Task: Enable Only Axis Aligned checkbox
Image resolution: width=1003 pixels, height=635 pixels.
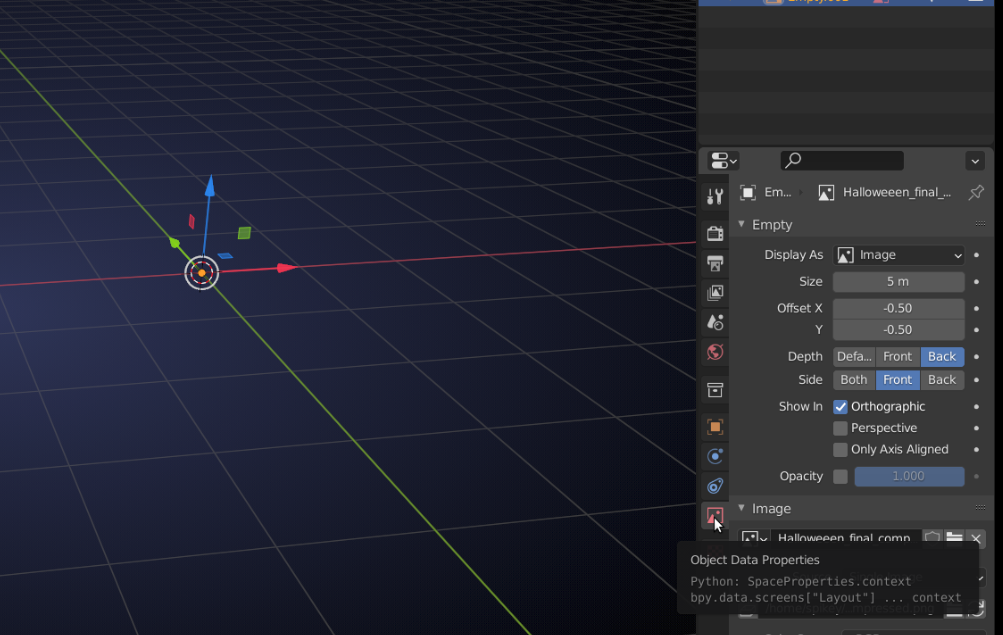Action: tap(840, 450)
